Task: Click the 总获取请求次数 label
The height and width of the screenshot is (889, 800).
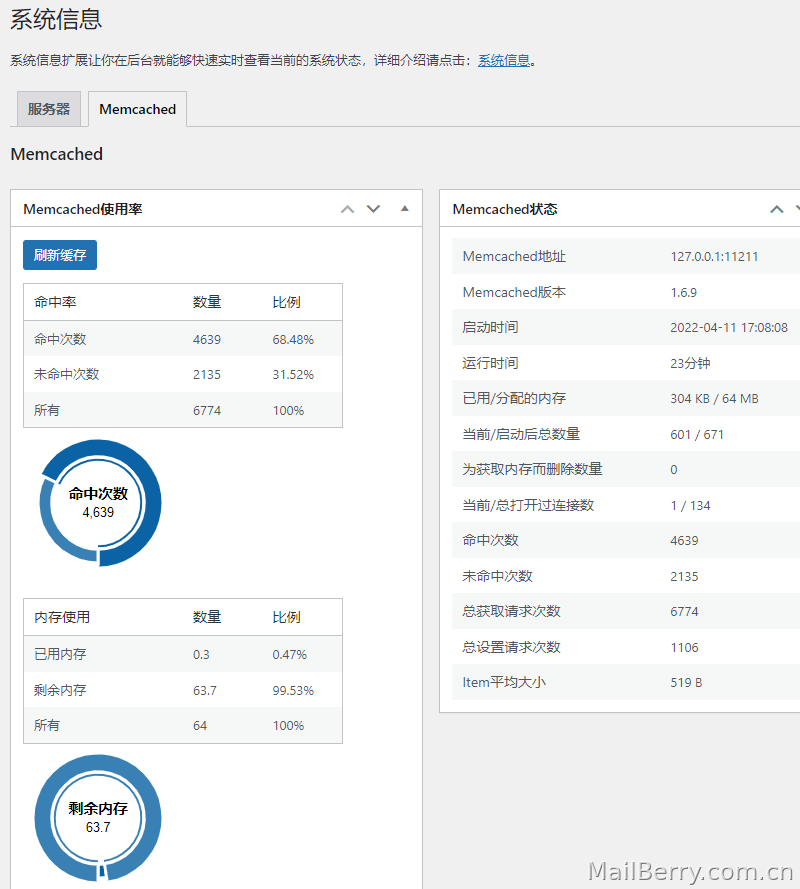Action: coord(511,611)
